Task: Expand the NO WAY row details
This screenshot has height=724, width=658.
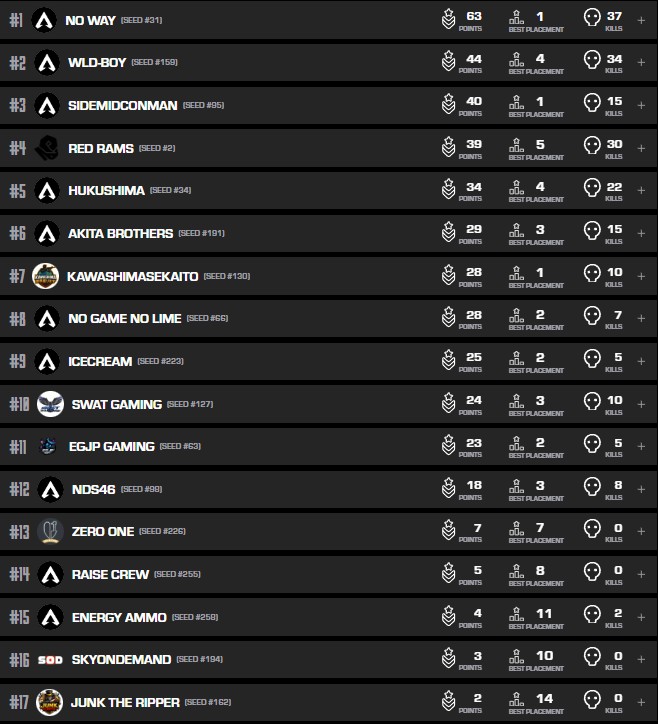Action: click(641, 20)
